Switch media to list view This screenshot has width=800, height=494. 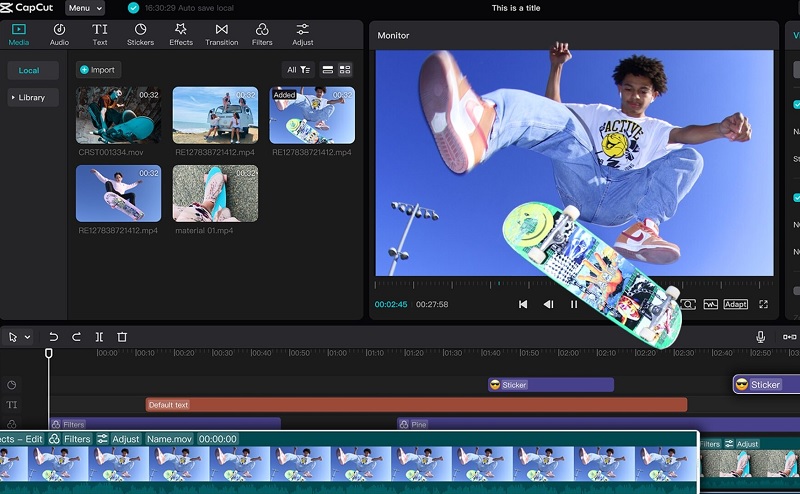328,70
